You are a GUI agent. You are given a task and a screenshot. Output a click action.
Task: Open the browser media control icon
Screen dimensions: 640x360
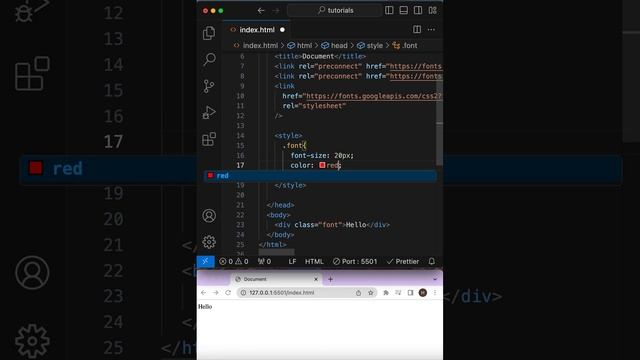pos(398,293)
